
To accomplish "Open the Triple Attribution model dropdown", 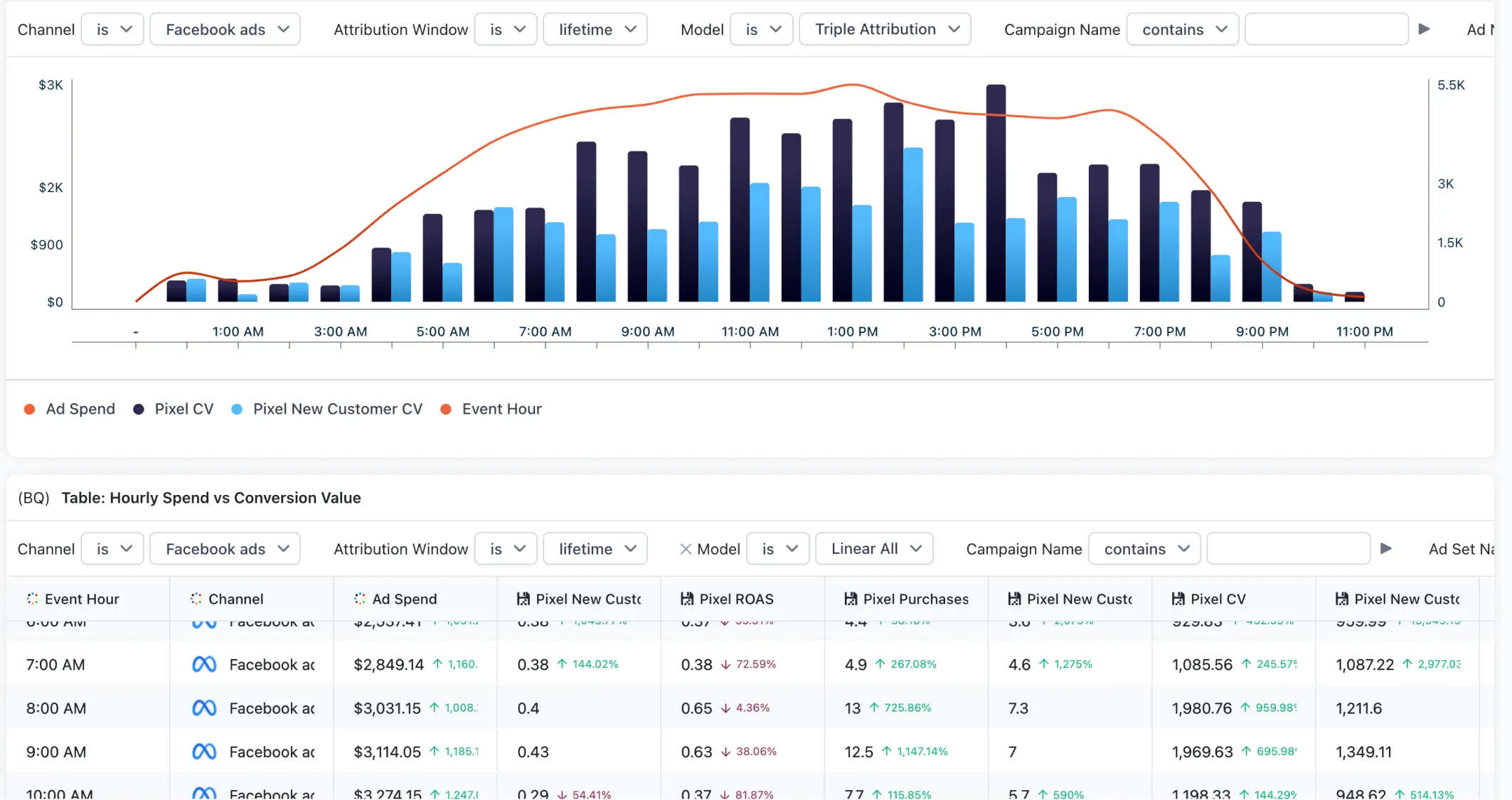I will [885, 29].
